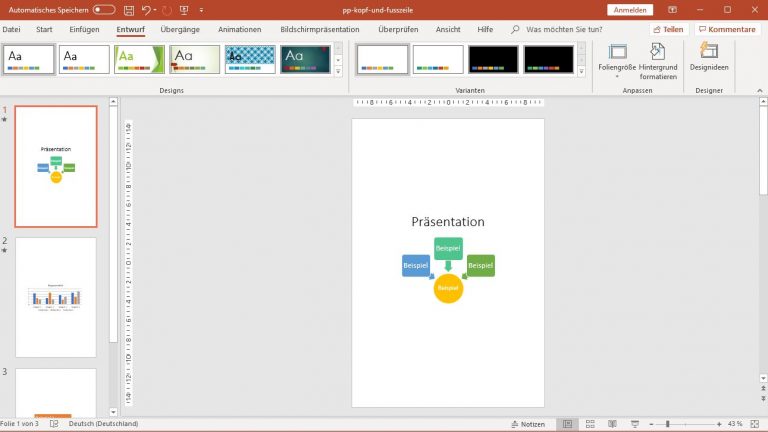Select the first black variant

pyautogui.click(x=493, y=59)
